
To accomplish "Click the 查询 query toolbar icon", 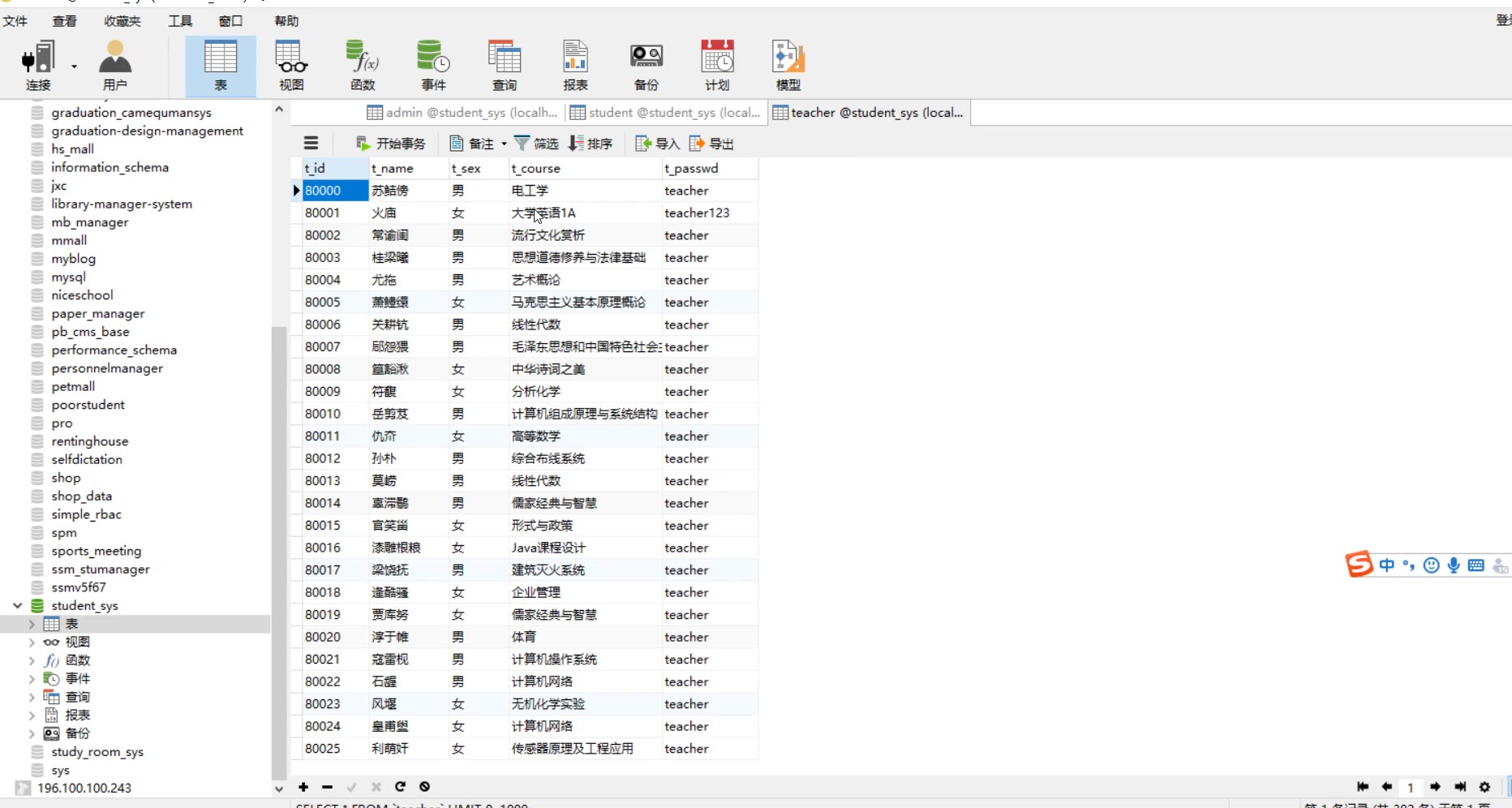I will [x=504, y=65].
